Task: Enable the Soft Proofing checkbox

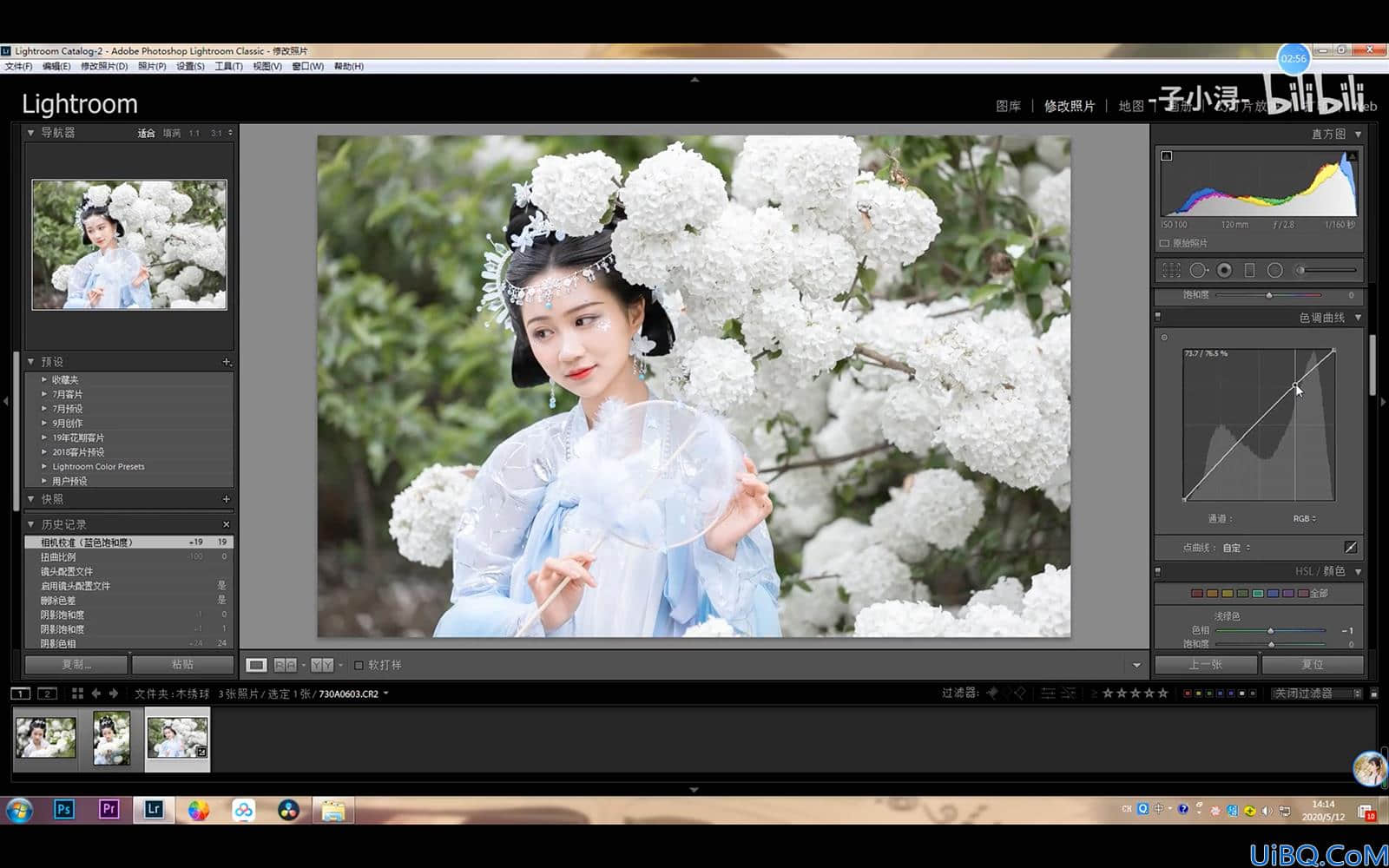Action: pos(359,665)
